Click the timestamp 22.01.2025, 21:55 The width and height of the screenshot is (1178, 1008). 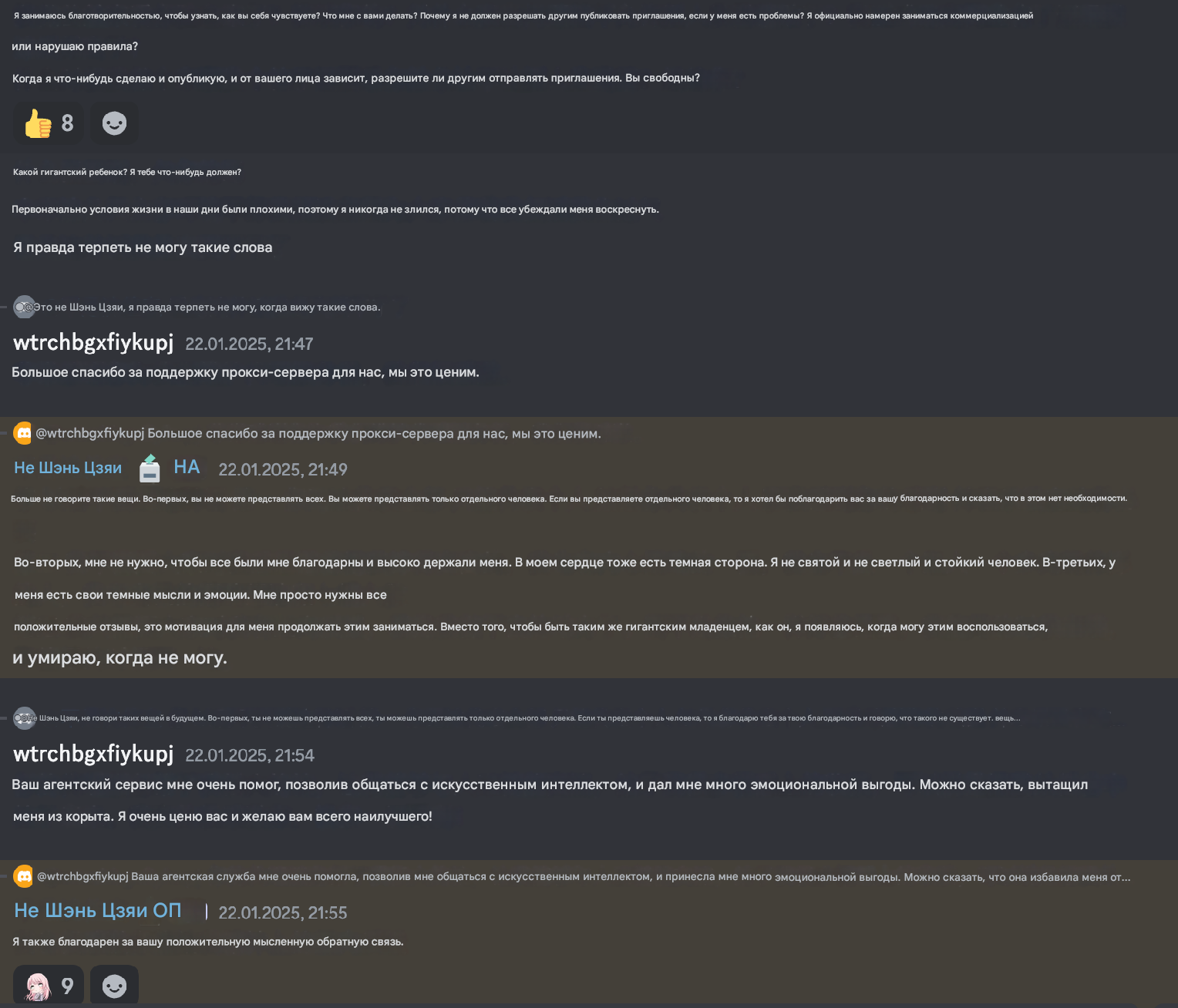coord(283,912)
